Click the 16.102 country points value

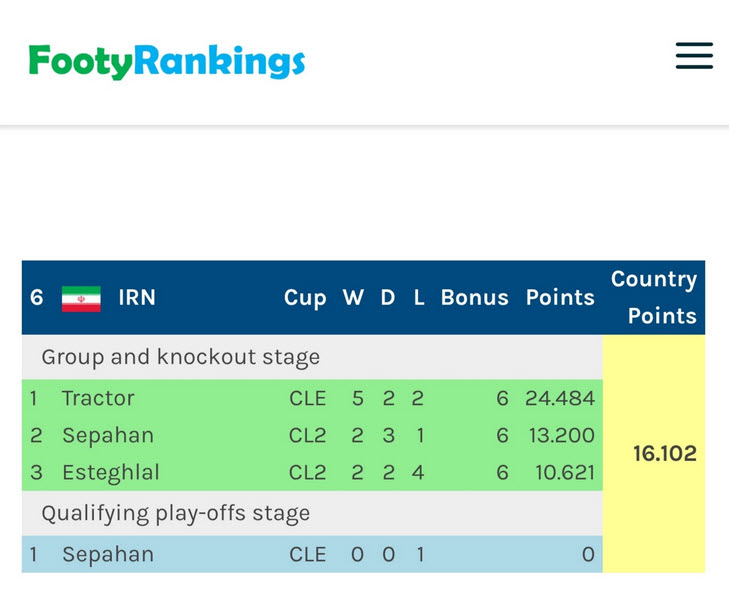665,453
